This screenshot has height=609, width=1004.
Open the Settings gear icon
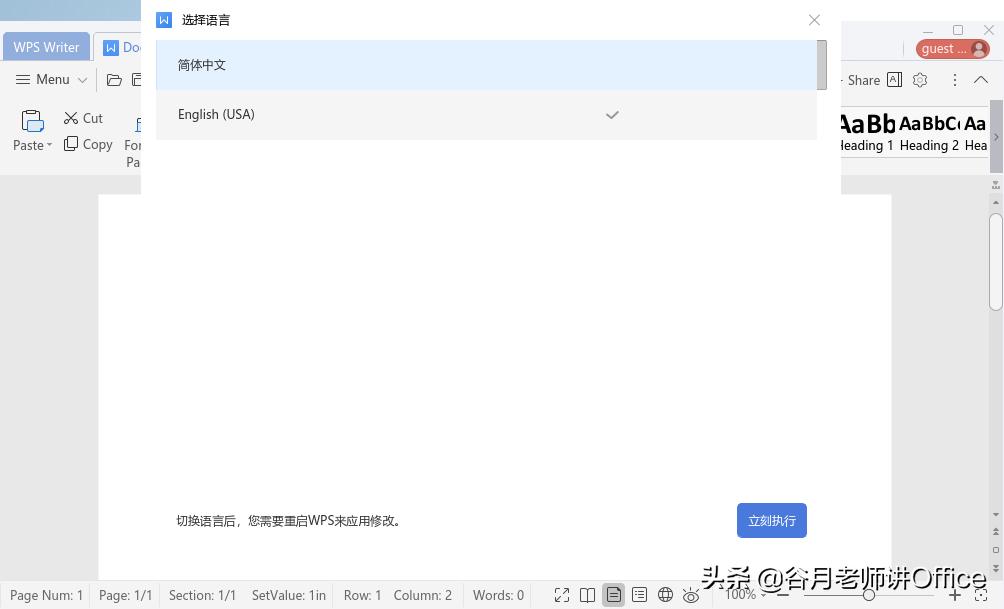[x=919, y=80]
